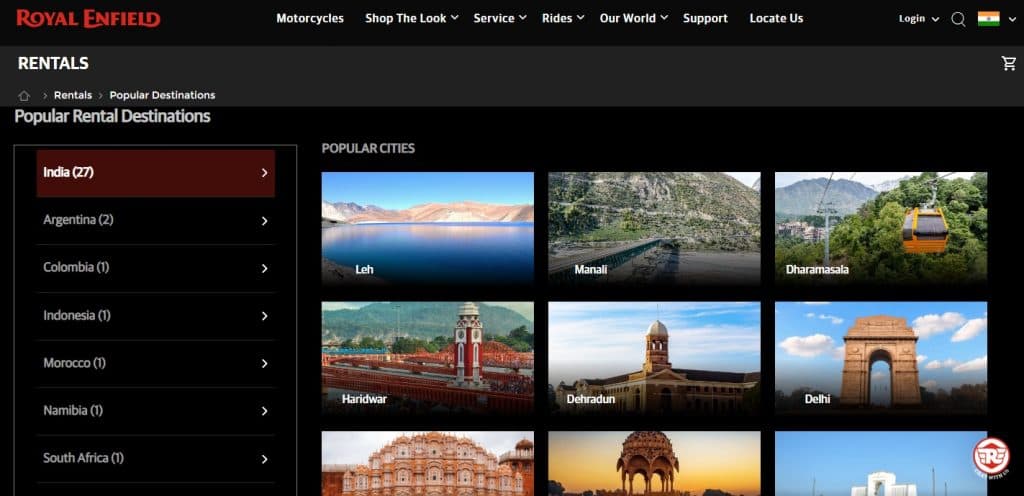
Task: Expand the Our World menu
Action: [633, 18]
